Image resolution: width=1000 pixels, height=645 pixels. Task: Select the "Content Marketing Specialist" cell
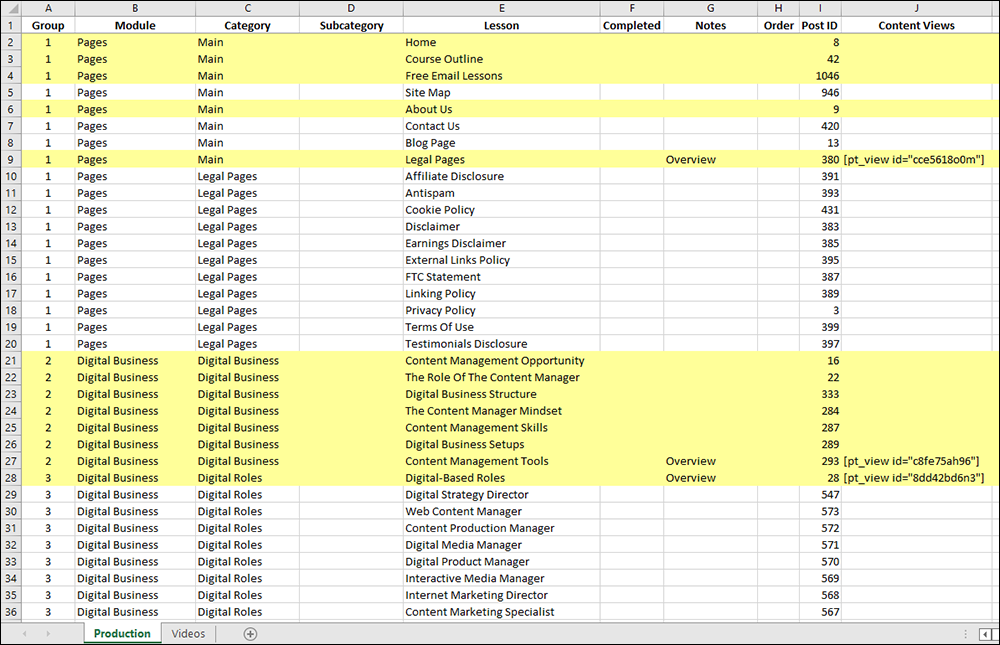coord(501,612)
